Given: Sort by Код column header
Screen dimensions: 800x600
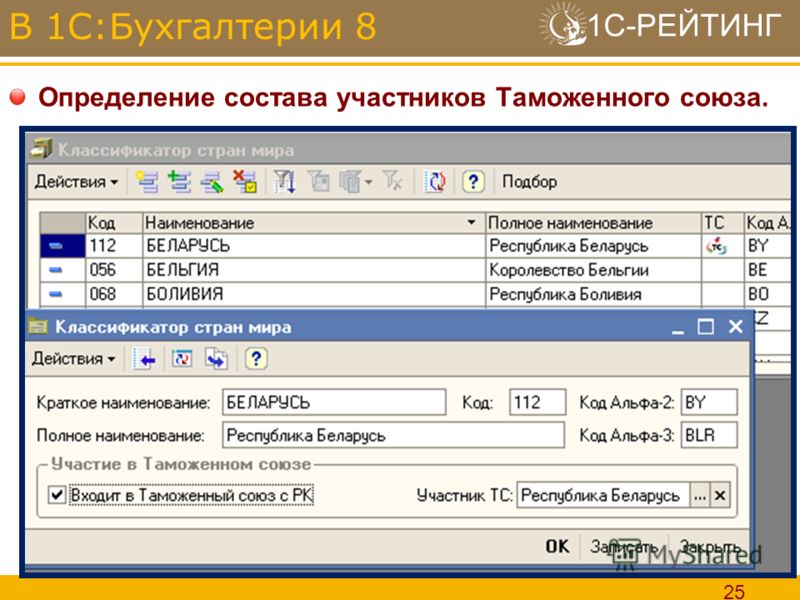Looking at the screenshot, I should point(114,223).
